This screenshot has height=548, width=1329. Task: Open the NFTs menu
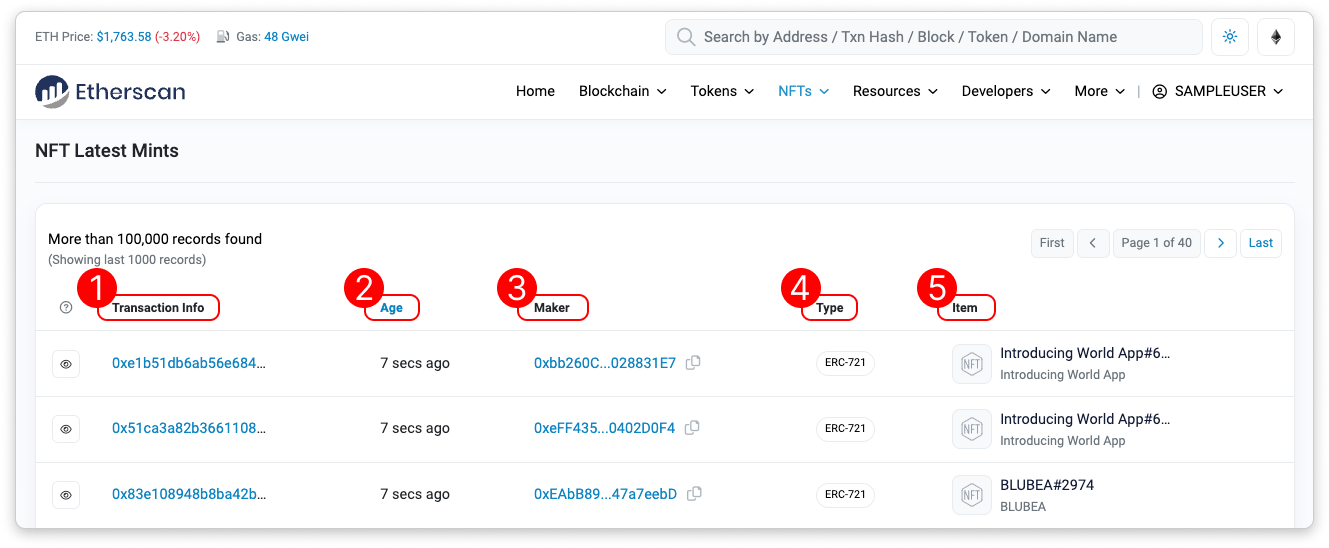[803, 91]
